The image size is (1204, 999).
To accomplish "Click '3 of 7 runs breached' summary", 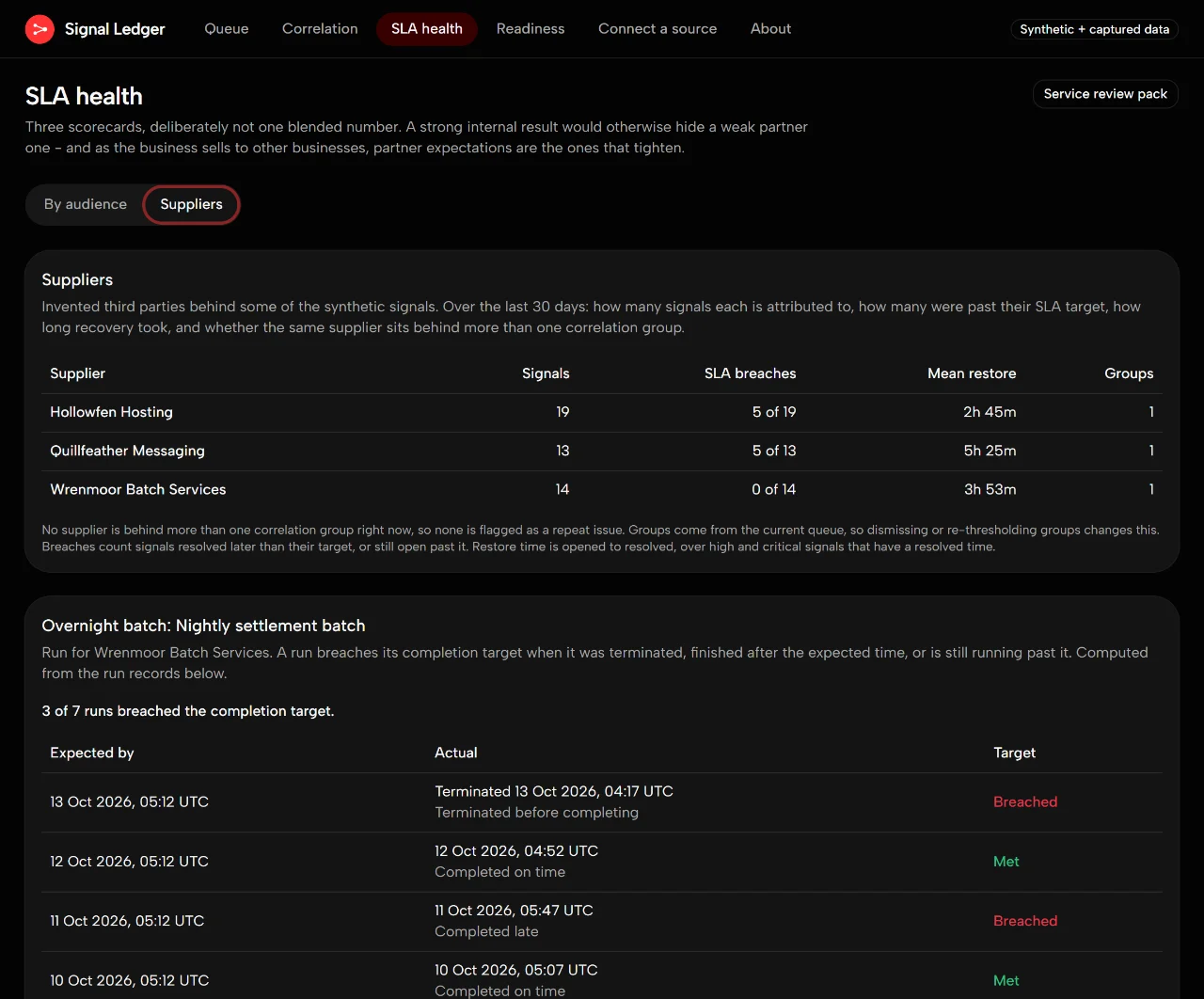I will [x=188, y=711].
